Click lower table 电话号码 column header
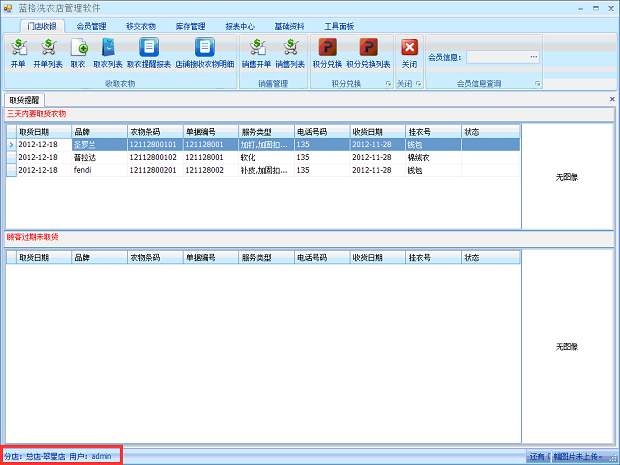The width and height of the screenshot is (620, 465). coord(323,257)
